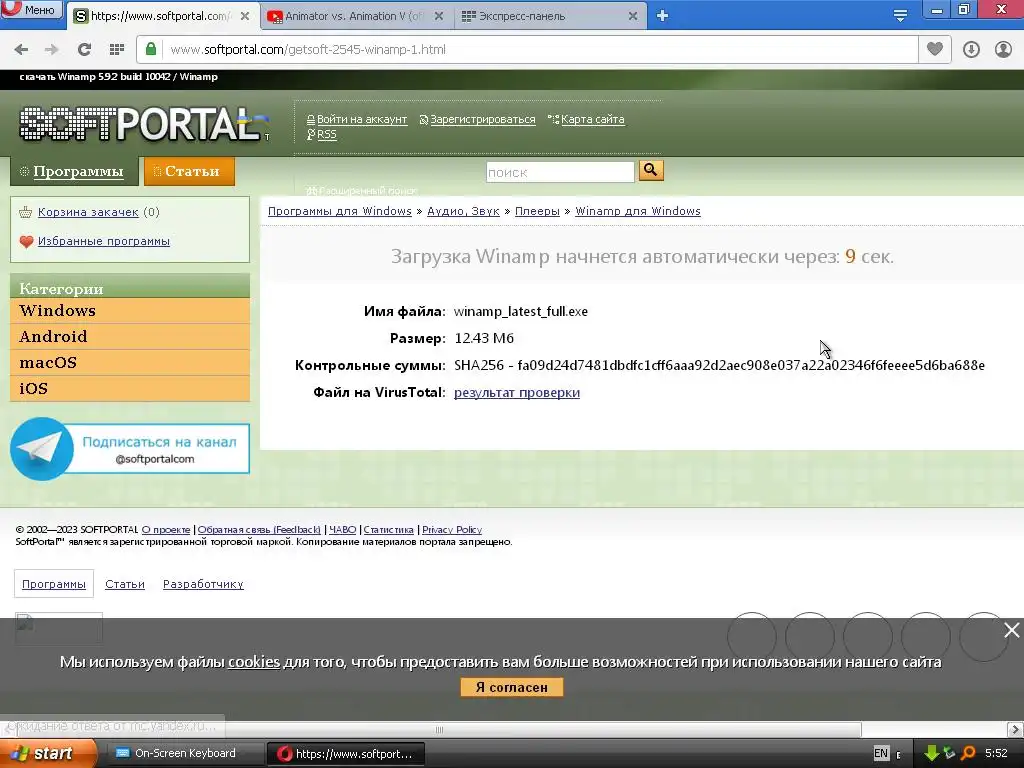1024x768 pixels.
Task: Click the поиск search input field
Action: pyautogui.click(x=560, y=172)
